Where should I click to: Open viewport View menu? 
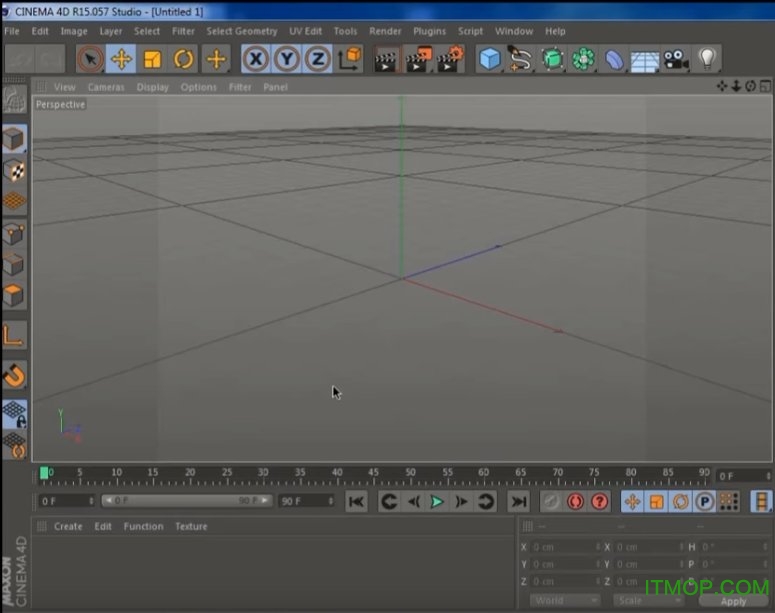pos(64,87)
